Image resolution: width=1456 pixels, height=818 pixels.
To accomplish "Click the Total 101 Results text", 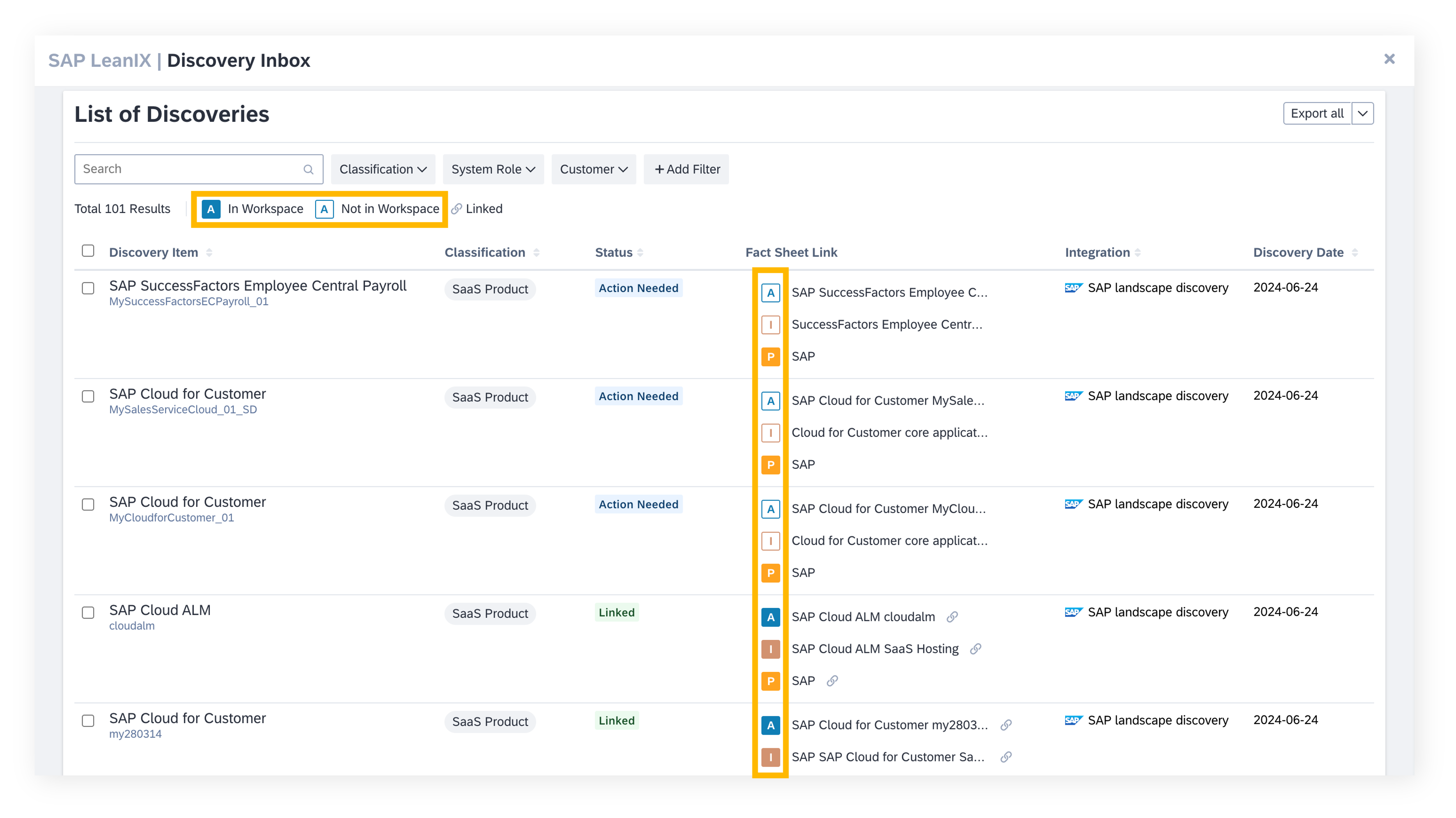I will [122, 209].
